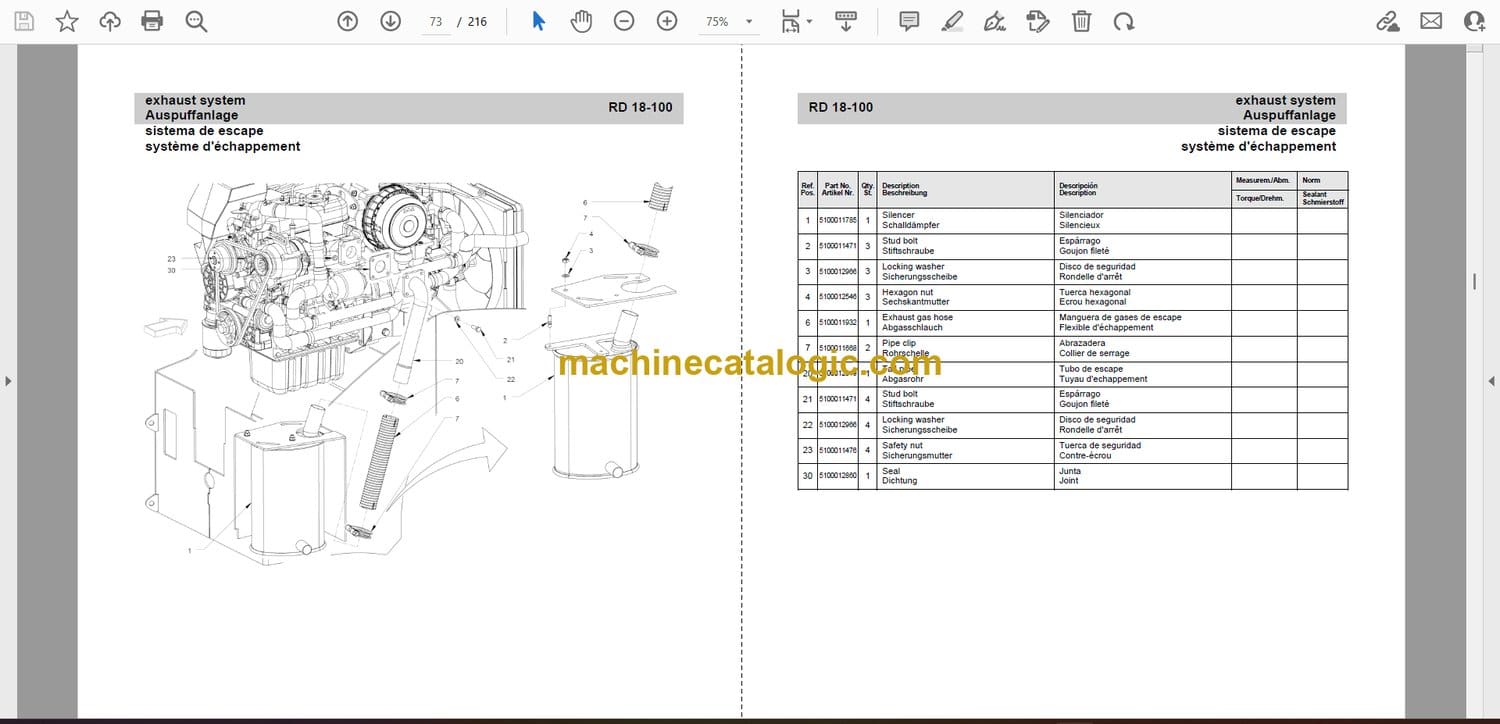Zoom in with the plus icon

point(667,21)
